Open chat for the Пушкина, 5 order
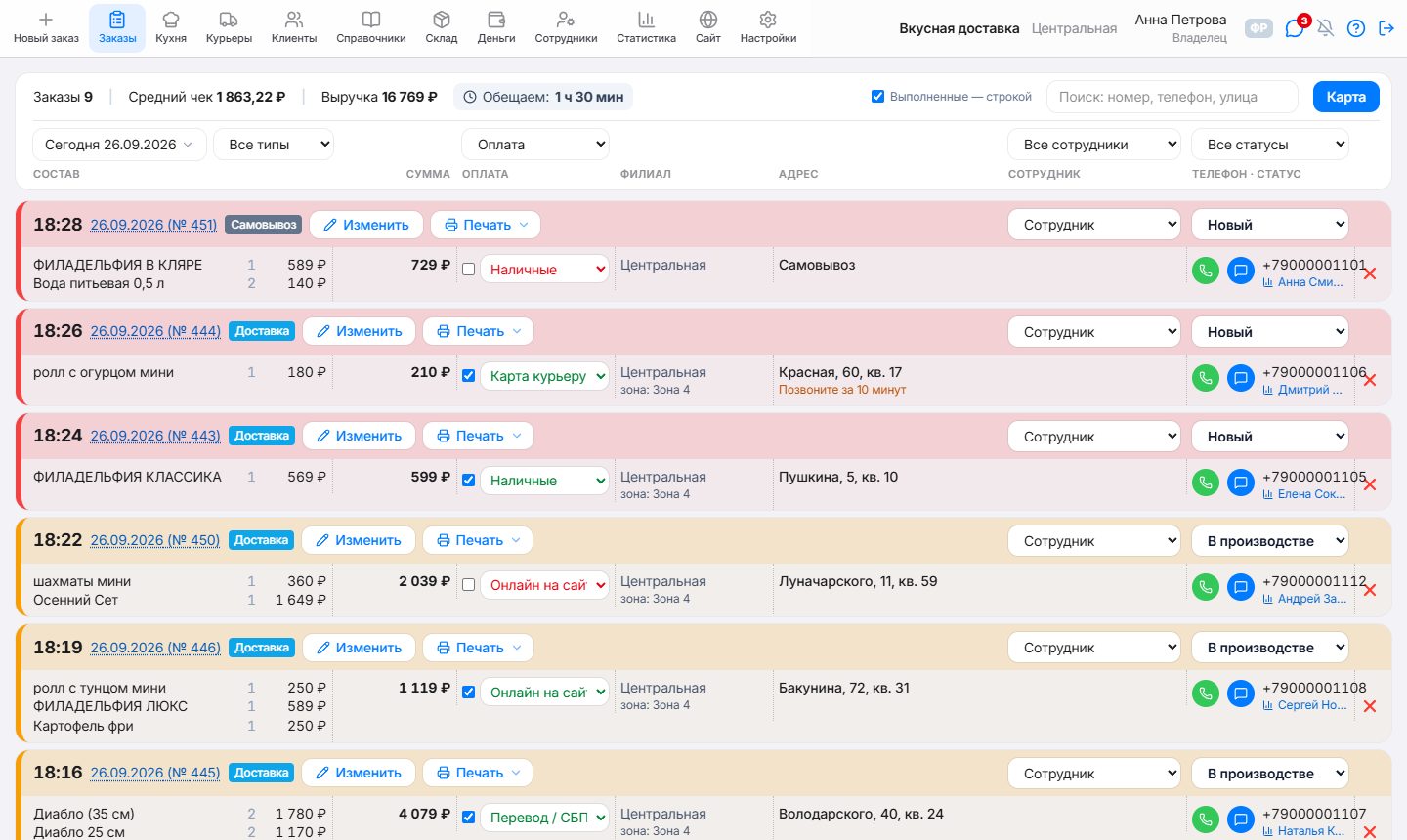Image resolution: width=1407 pixels, height=840 pixels. click(1241, 483)
